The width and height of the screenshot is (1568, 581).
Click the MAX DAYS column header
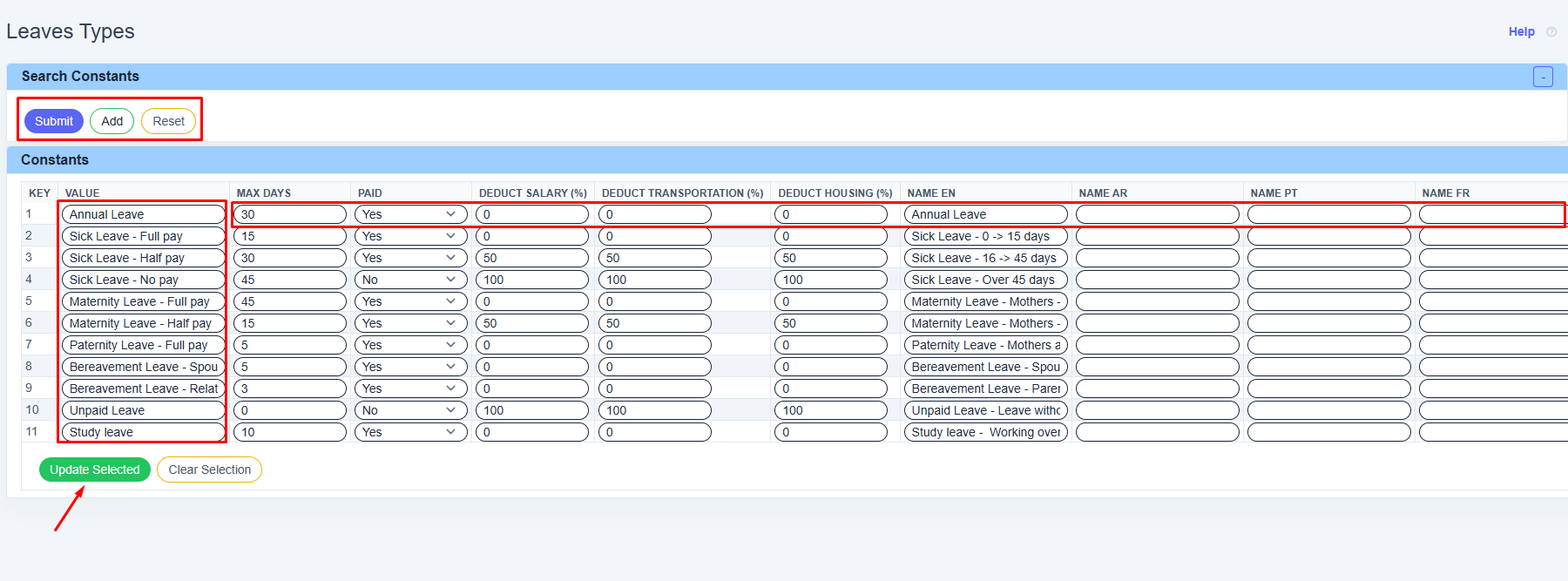click(x=264, y=193)
